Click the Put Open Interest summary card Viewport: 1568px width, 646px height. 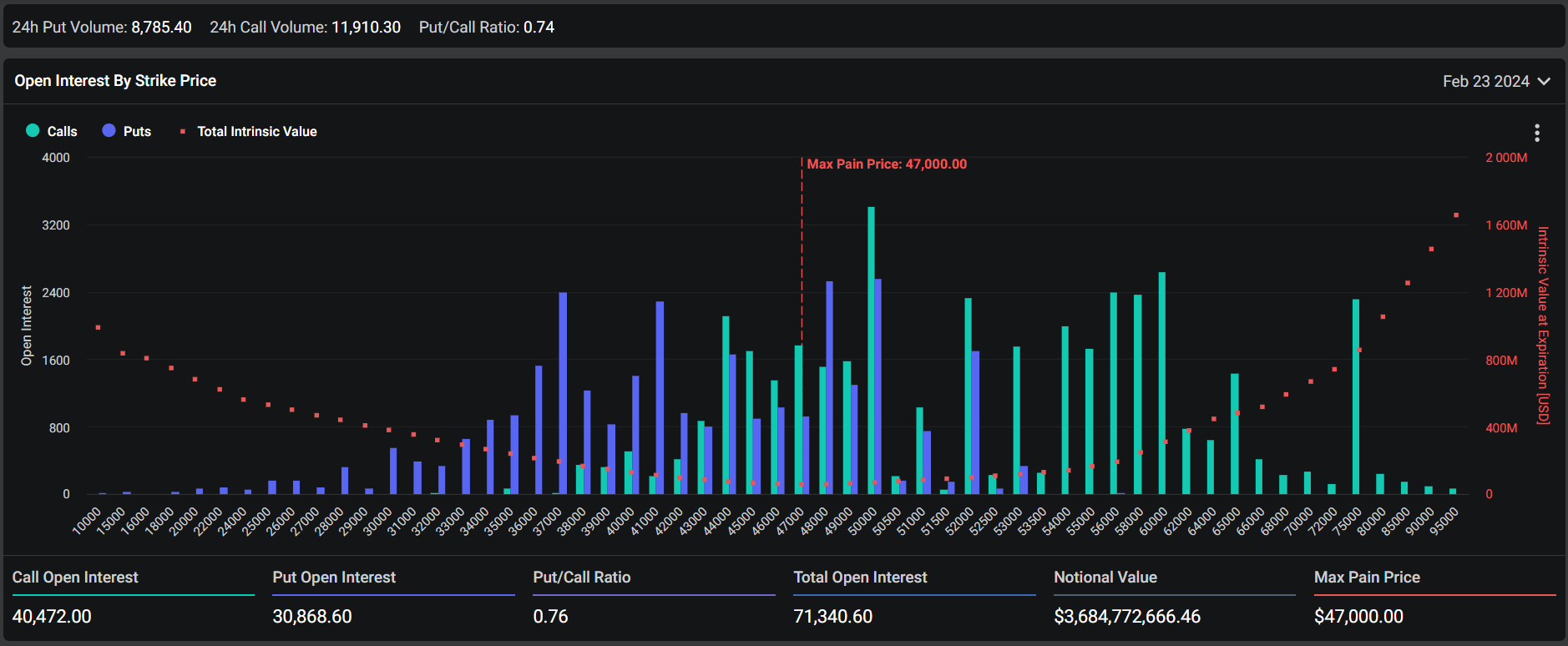[393, 598]
